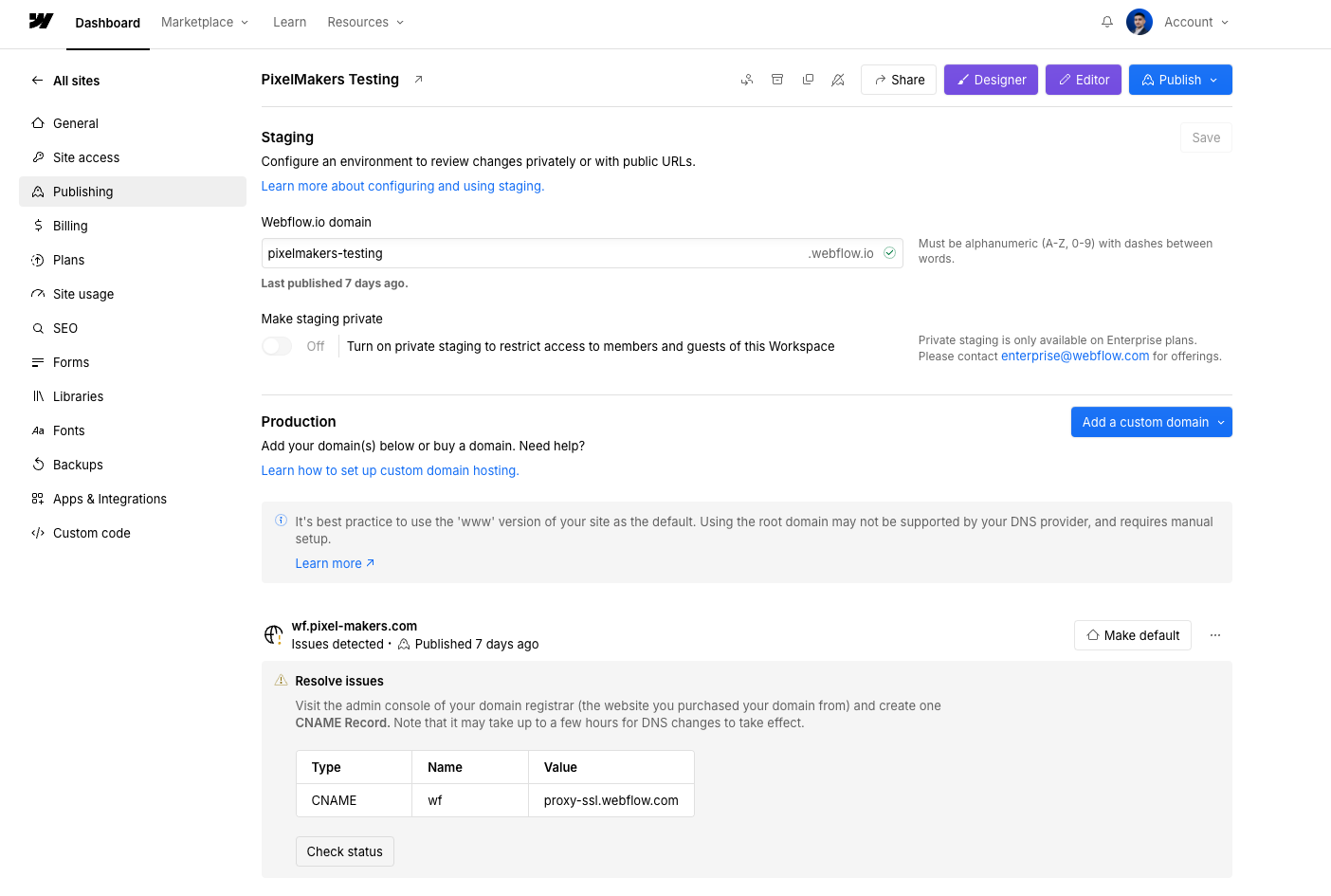This screenshot has width=1331, height=896.
Task: Click the Libraries icon in sidebar
Action: click(38, 396)
